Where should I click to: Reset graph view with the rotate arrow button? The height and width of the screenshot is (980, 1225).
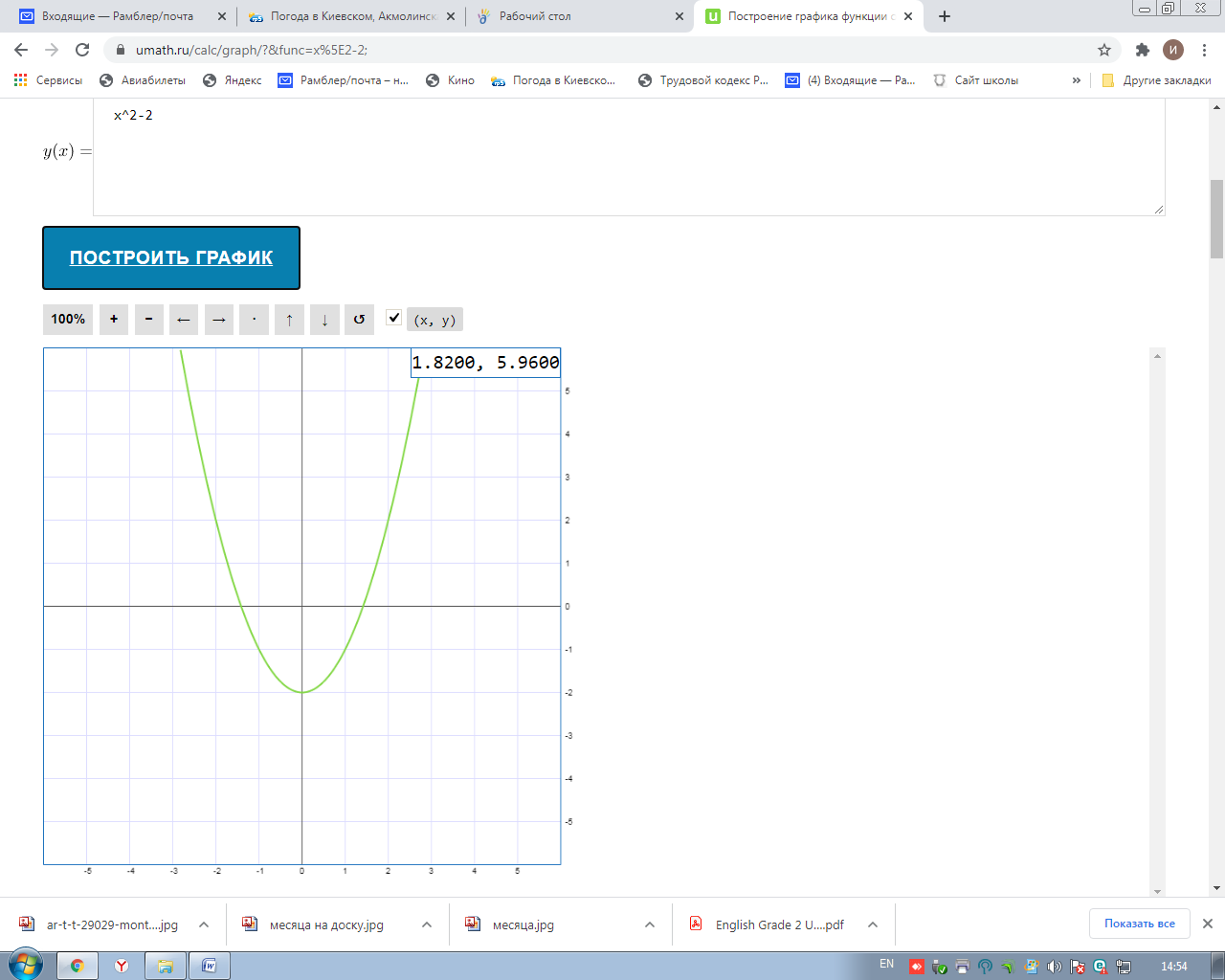(x=359, y=320)
